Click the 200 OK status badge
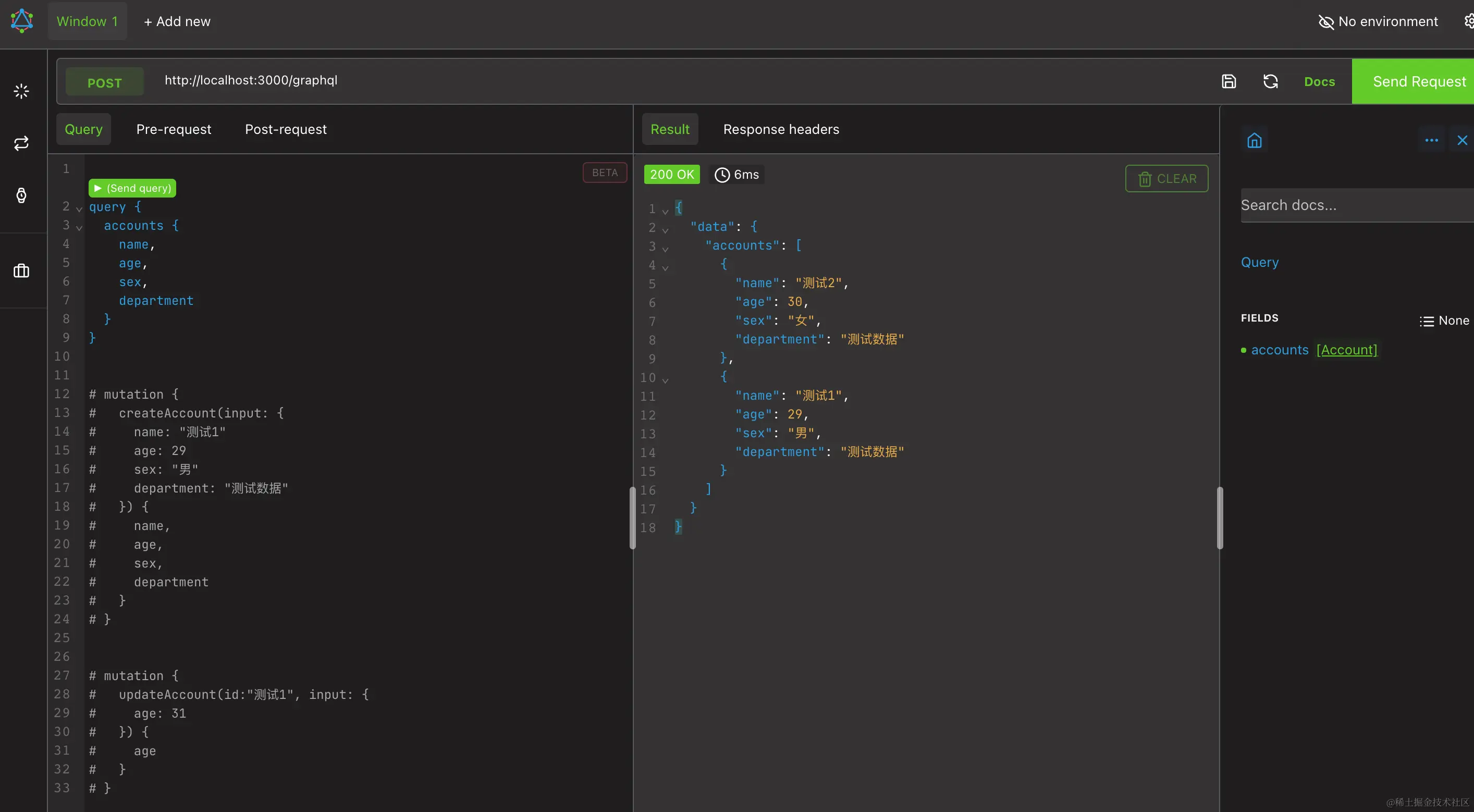1474x812 pixels. click(672, 175)
